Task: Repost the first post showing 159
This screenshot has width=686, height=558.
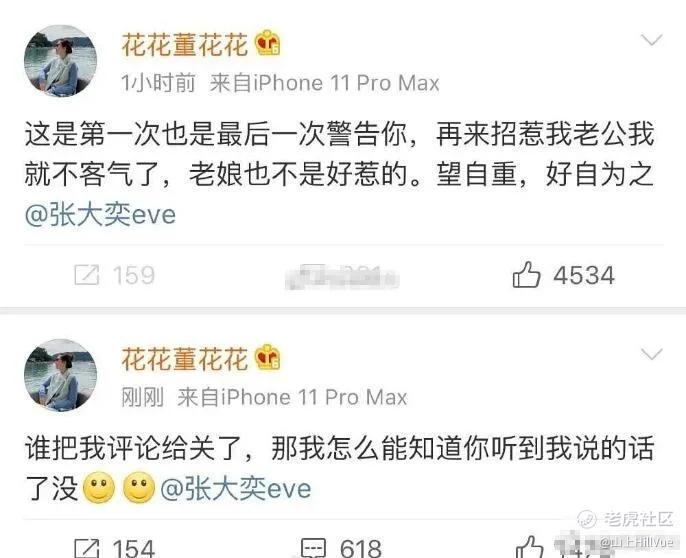Action: (x=115, y=275)
